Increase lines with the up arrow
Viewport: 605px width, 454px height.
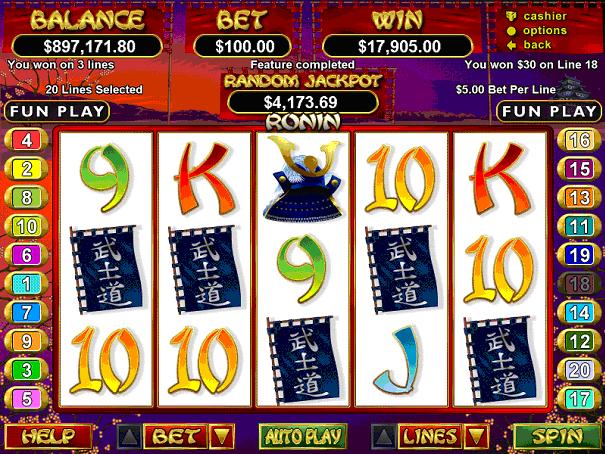point(384,437)
